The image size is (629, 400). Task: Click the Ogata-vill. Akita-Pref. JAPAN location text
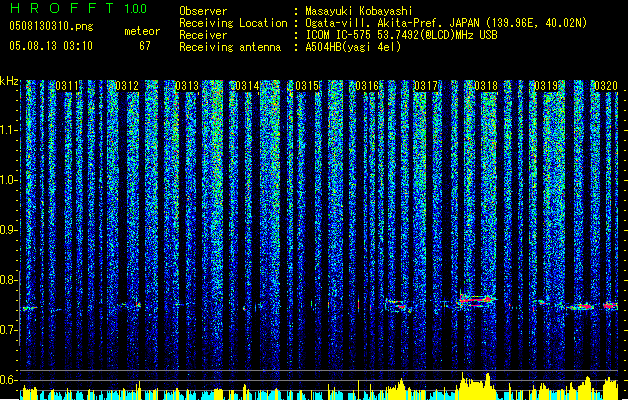click(446, 23)
